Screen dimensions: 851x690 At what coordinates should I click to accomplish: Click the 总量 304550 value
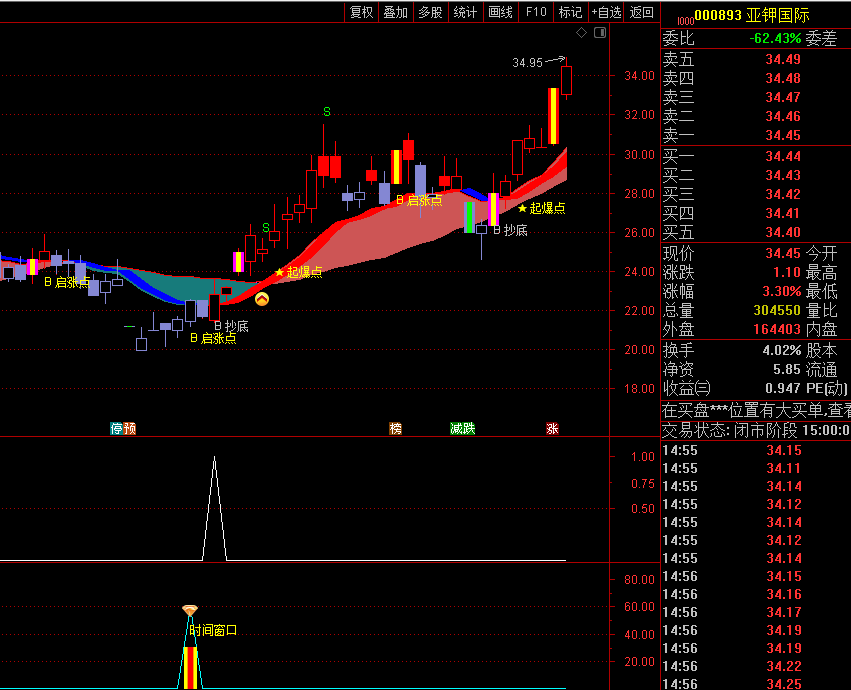777,311
